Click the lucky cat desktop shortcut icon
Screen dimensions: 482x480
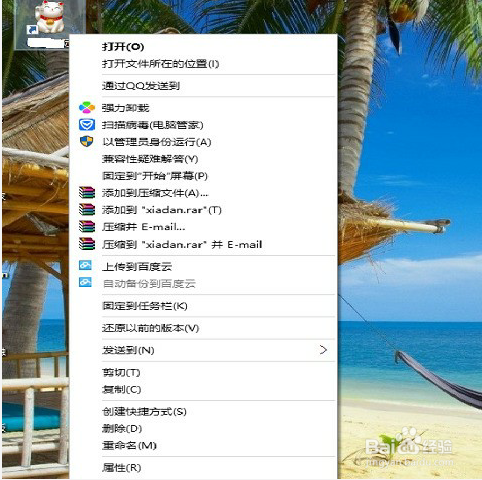tap(50, 17)
